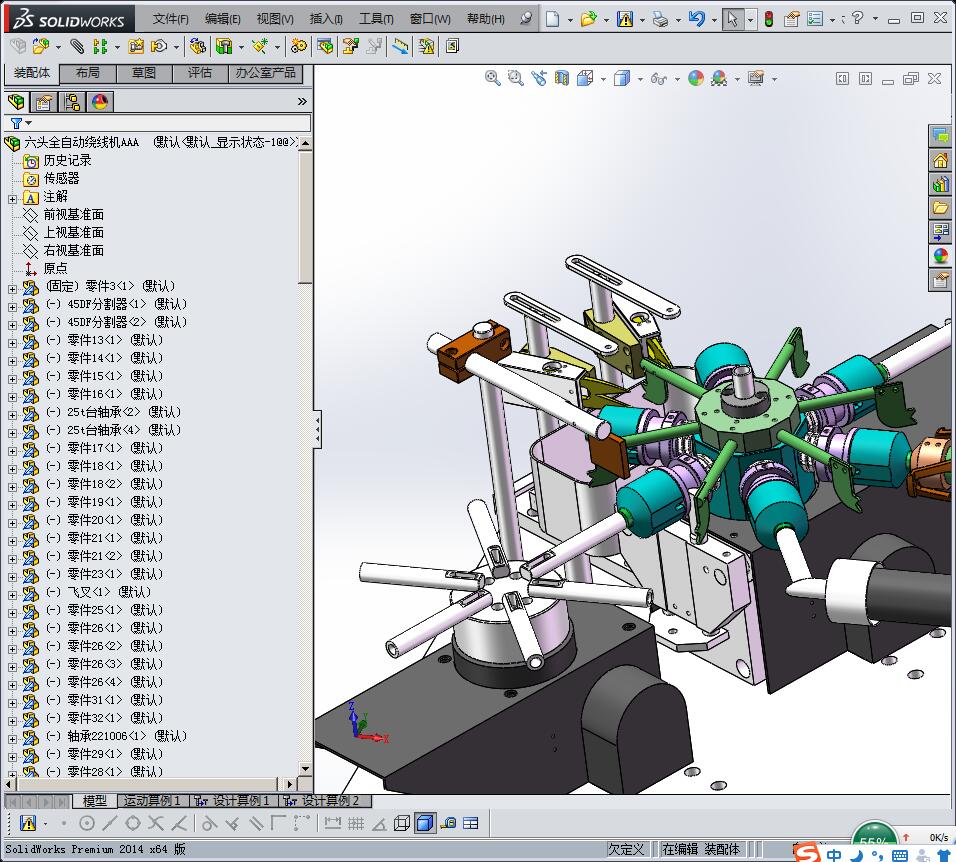Toggle the hide/show items glasses icon

click(659, 78)
